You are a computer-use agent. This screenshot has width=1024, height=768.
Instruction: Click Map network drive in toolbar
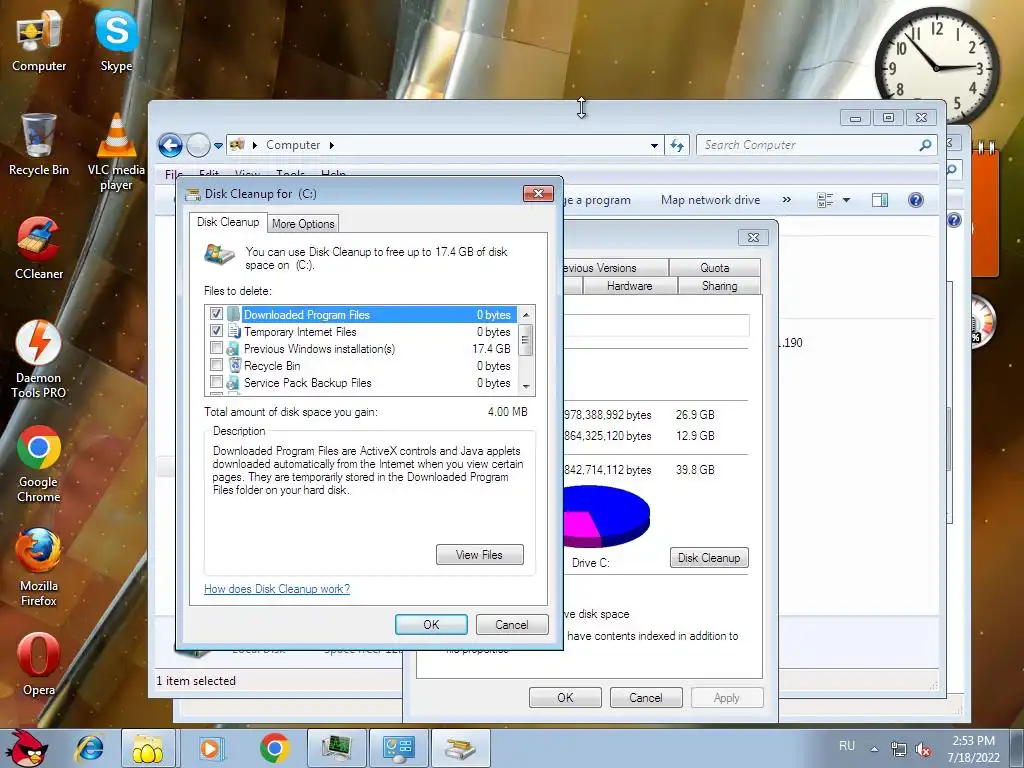[711, 200]
